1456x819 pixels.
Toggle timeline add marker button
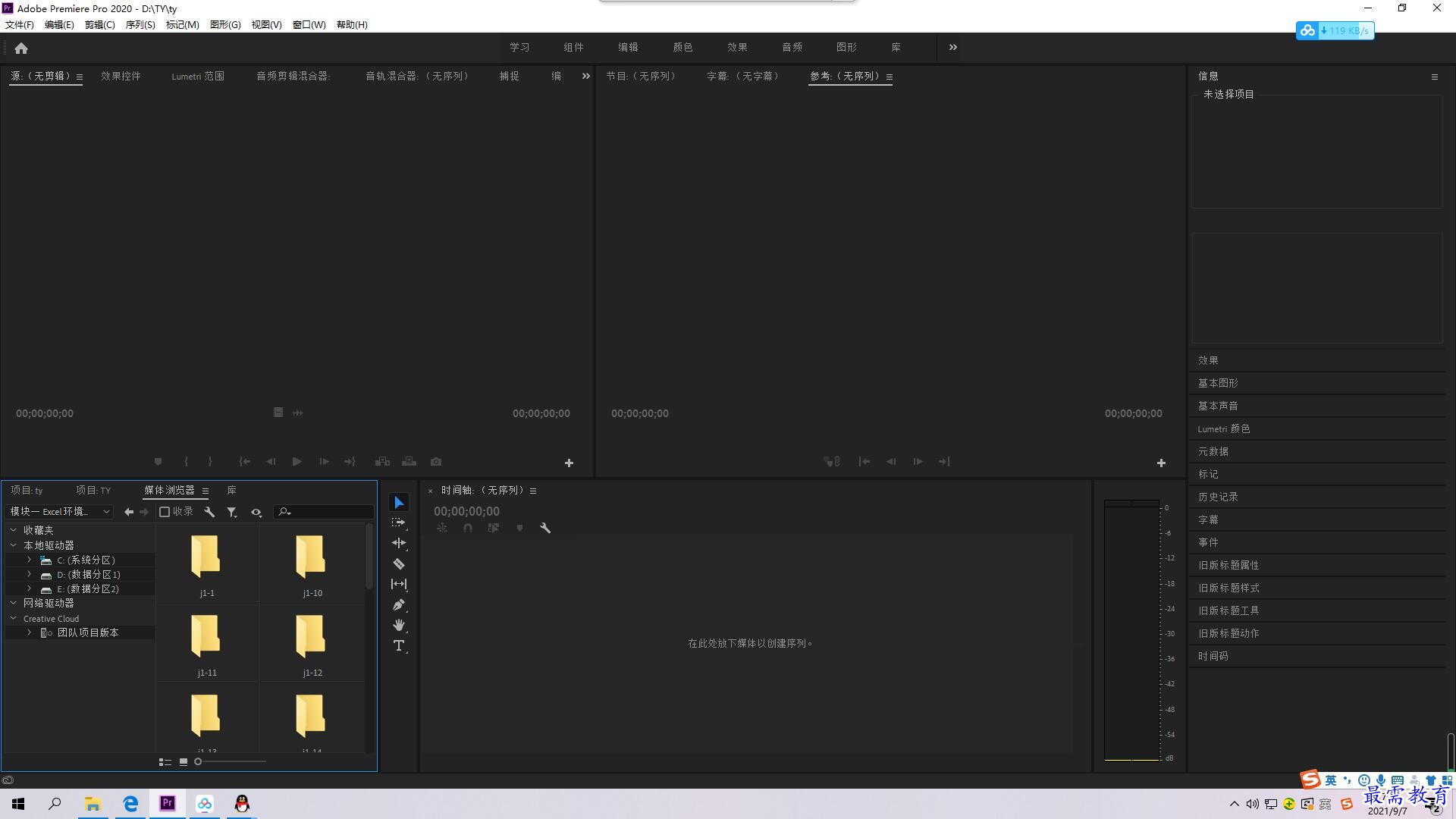(519, 528)
